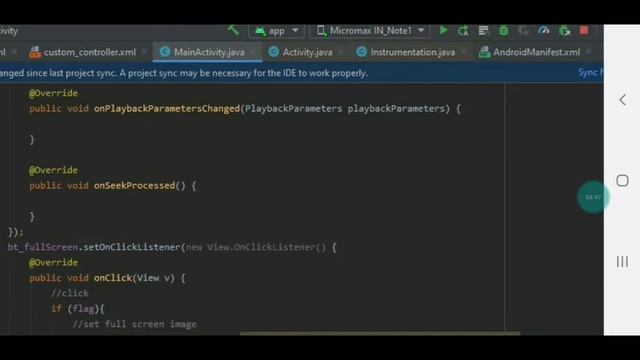Click the Run with Coverage icon
This screenshot has width=640, height=360.
coord(523,31)
